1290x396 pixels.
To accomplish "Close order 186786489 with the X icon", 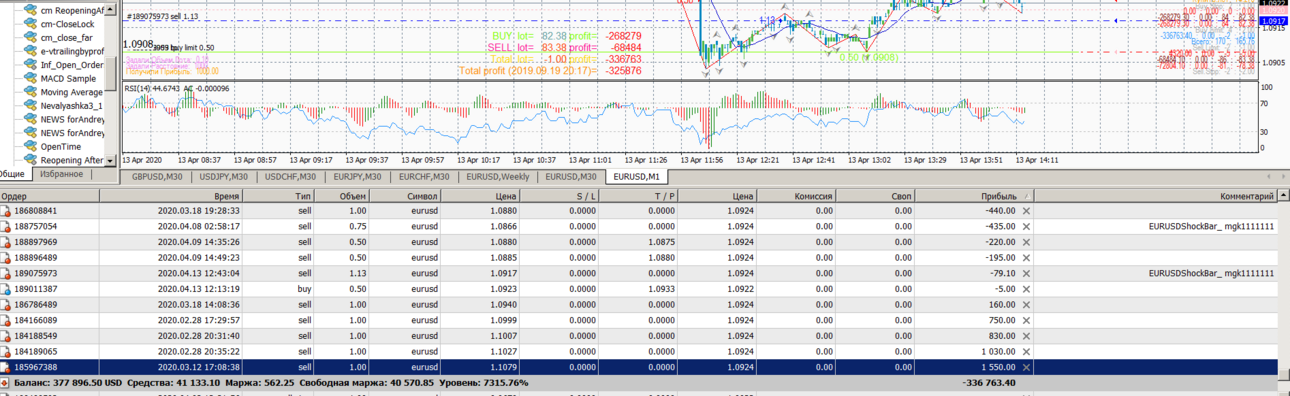I will point(1026,304).
